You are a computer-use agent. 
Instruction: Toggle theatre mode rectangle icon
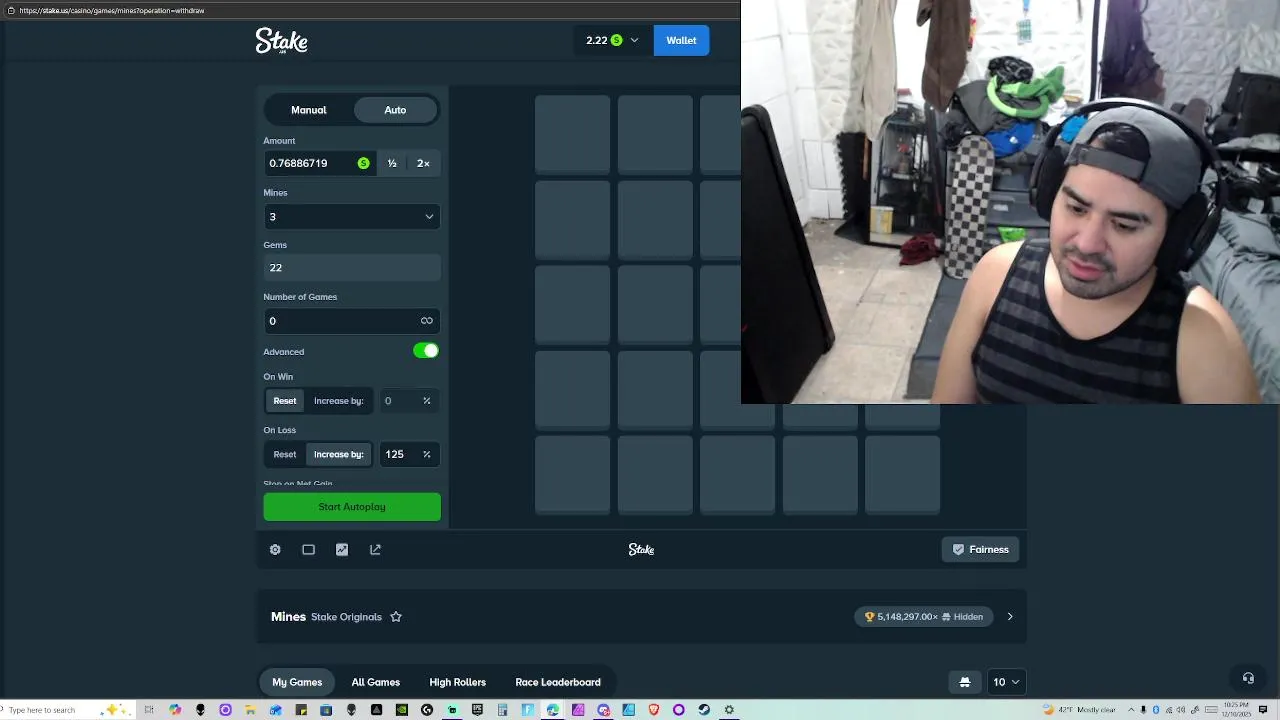click(x=308, y=549)
